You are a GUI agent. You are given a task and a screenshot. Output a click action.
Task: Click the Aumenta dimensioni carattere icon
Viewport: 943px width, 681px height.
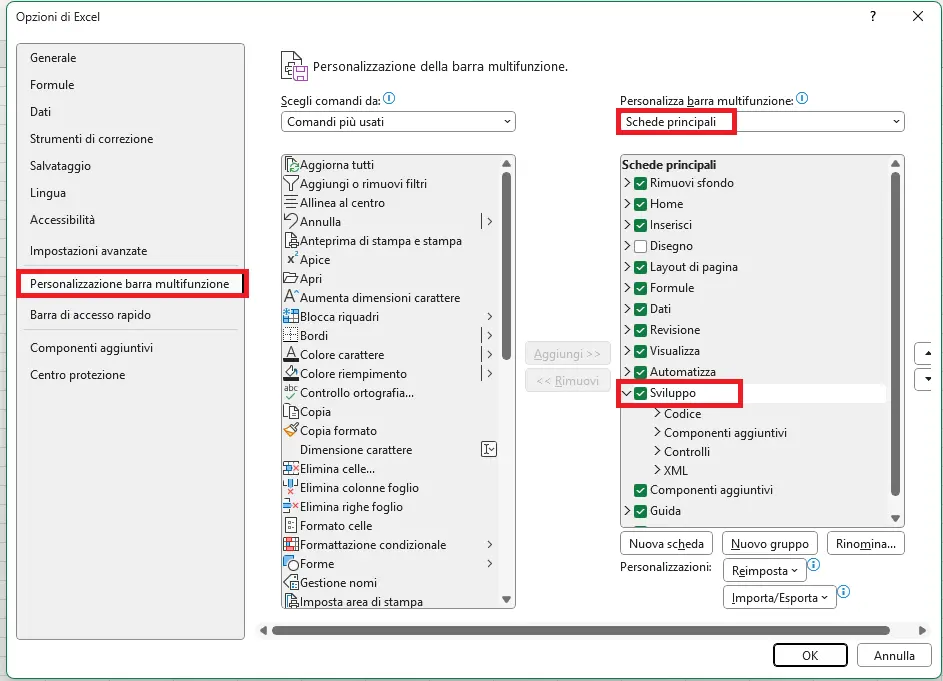click(291, 297)
